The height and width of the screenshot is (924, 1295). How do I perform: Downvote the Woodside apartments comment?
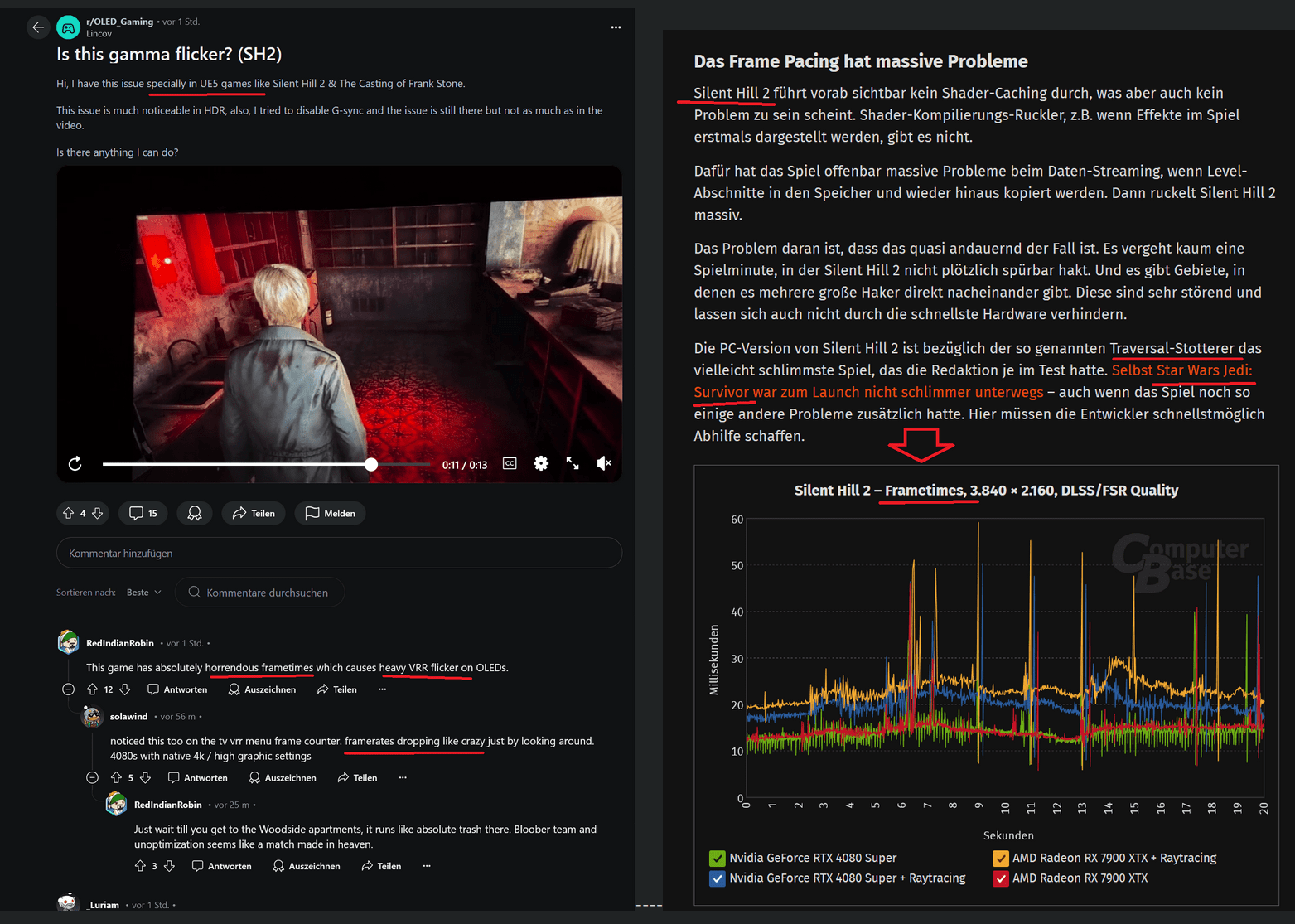170,866
